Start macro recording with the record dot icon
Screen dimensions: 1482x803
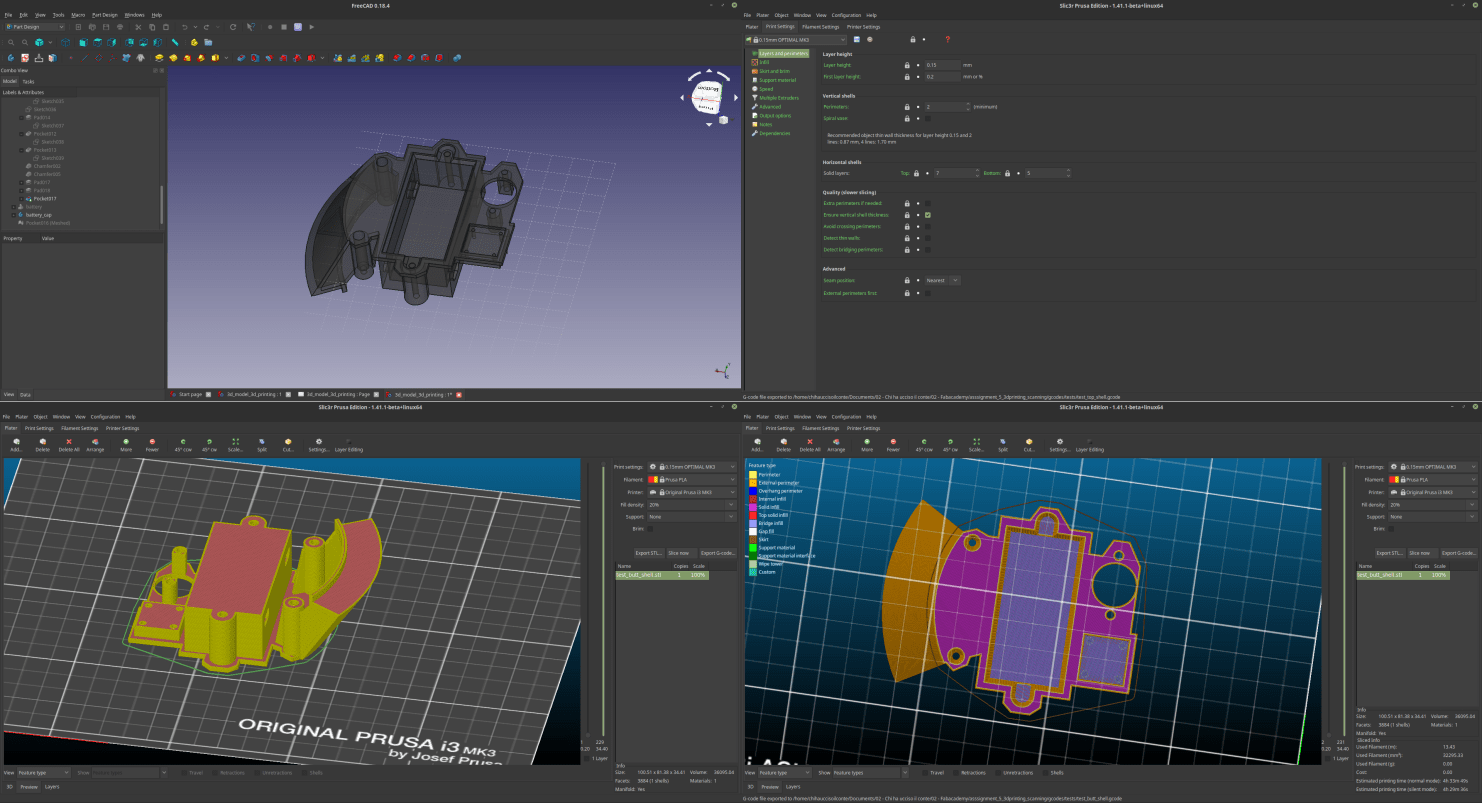(270, 27)
